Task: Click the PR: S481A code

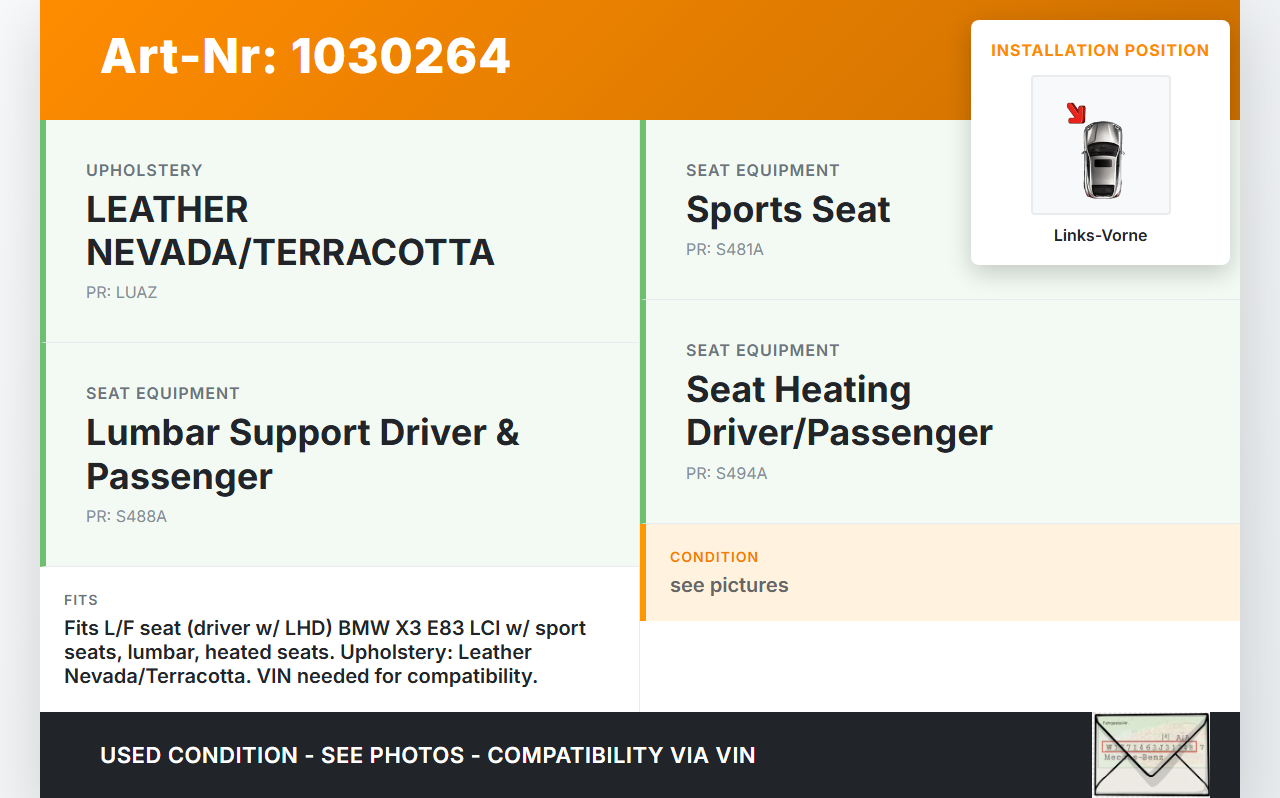Action: point(724,250)
